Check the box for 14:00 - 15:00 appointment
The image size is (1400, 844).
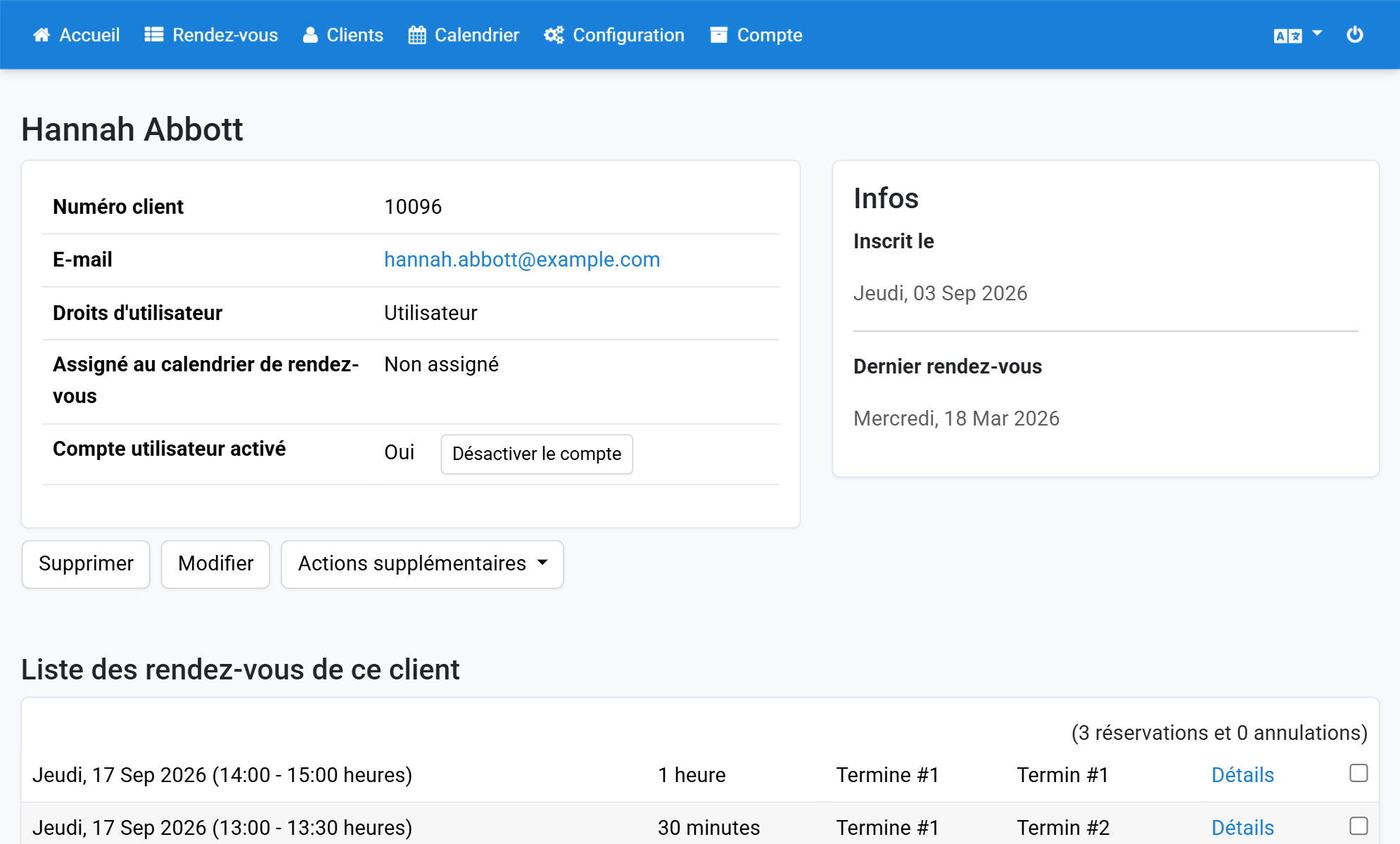(x=1358, y=773)
